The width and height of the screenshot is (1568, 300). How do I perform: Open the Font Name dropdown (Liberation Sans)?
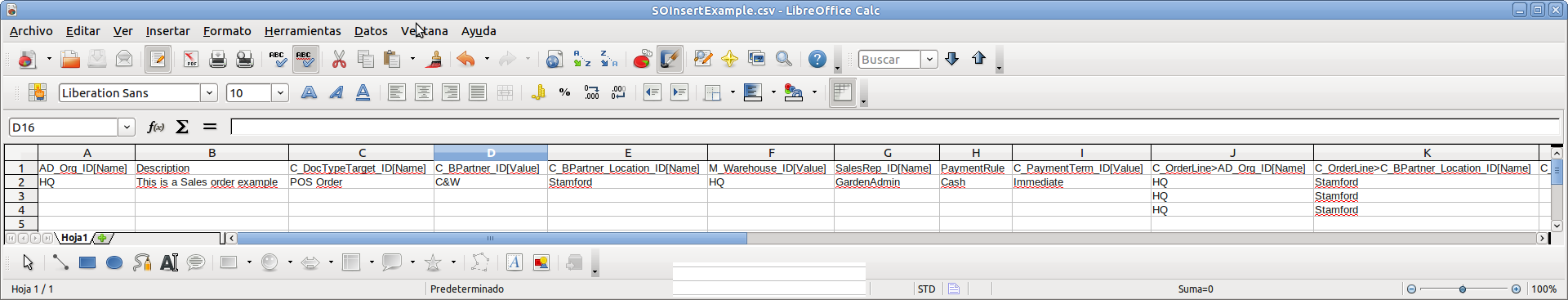tap(209, 92)
